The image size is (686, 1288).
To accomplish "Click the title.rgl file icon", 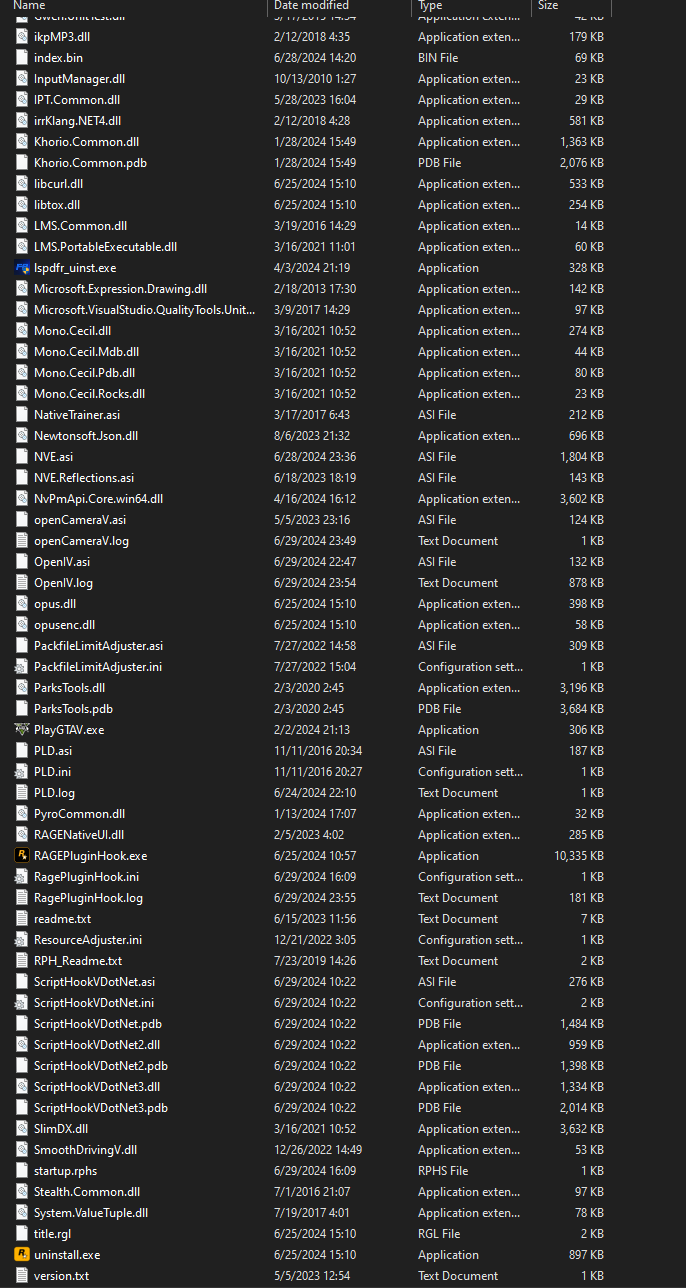I will coord(22,1234).
